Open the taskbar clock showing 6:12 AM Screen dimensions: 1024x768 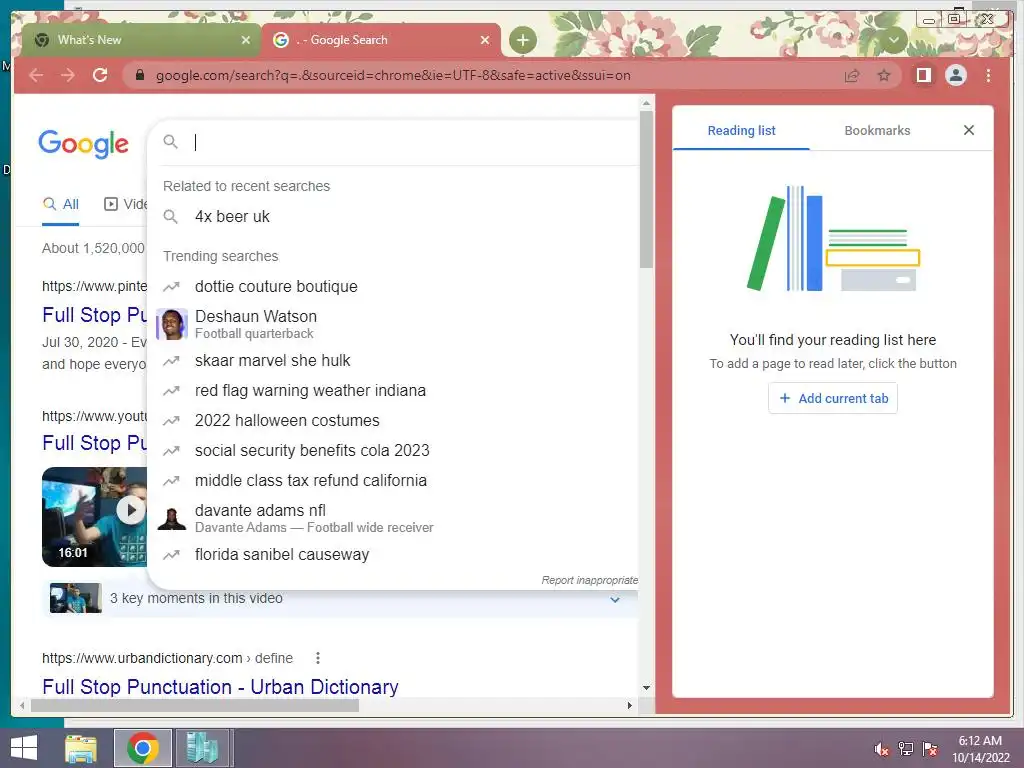980,749
